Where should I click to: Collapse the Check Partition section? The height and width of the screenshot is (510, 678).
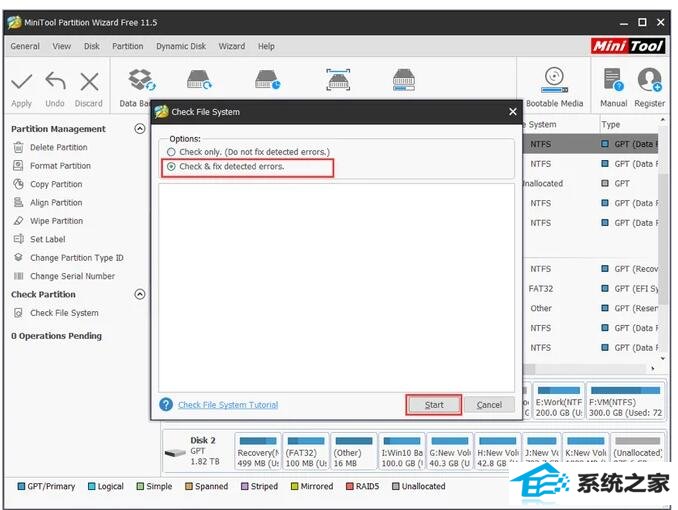point(140,294)
